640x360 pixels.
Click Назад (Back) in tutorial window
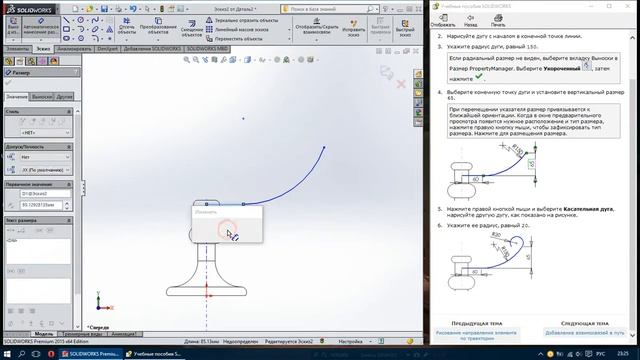[x=470, y=20]
